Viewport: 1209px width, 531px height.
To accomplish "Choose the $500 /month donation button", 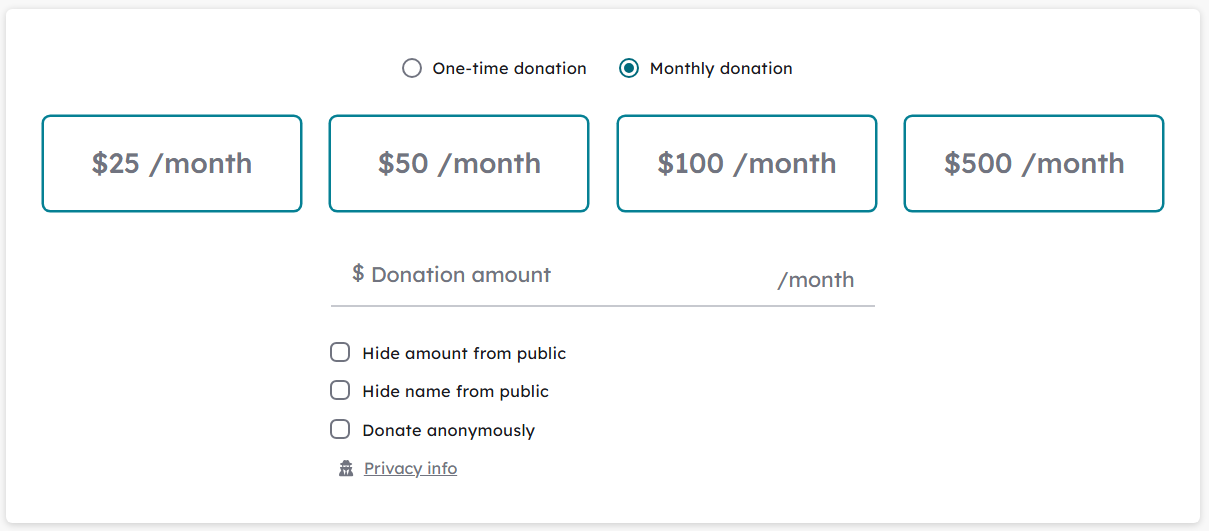I will (1034, 164).
